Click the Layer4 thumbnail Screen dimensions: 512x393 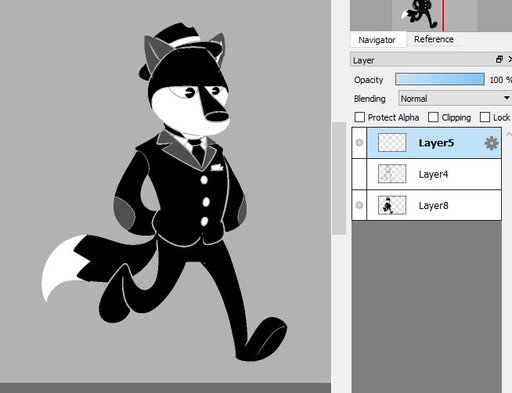coord(392,174)
